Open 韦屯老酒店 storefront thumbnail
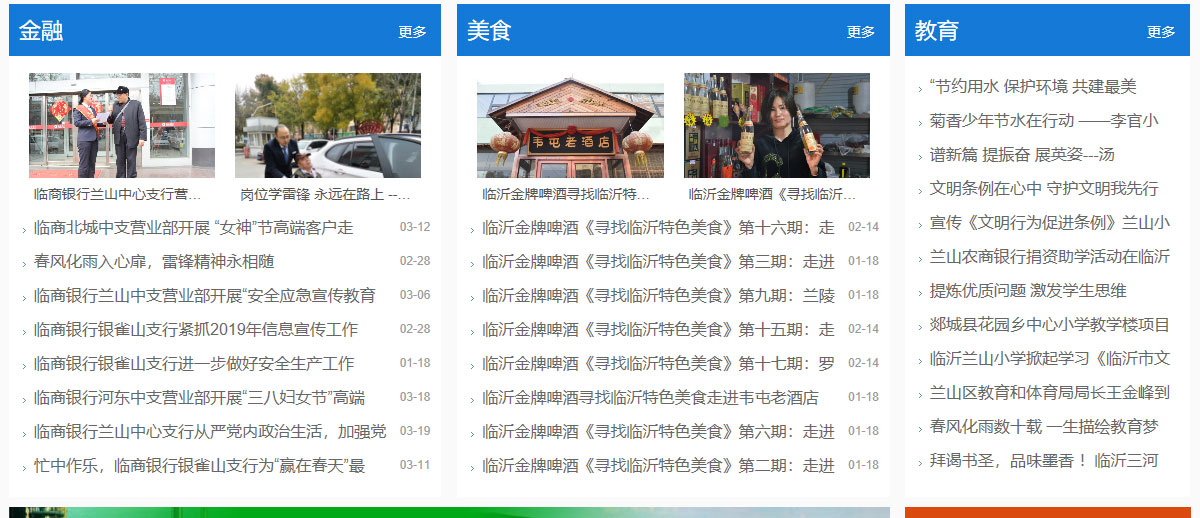Image resolution: width=1200 pixels, height=518 pixels. [570, 125]
